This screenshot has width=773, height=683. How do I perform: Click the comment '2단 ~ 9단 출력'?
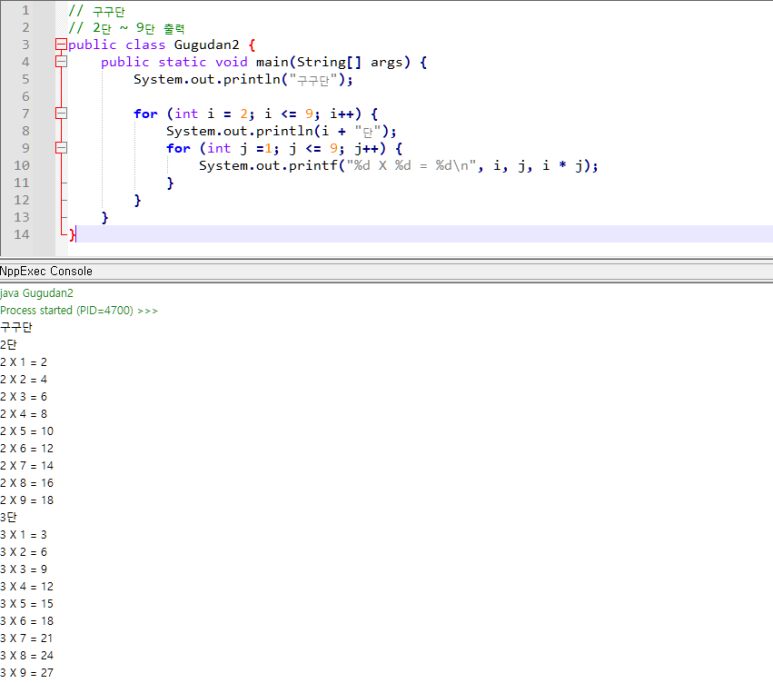pyautogui.click(x=139, y=28)
